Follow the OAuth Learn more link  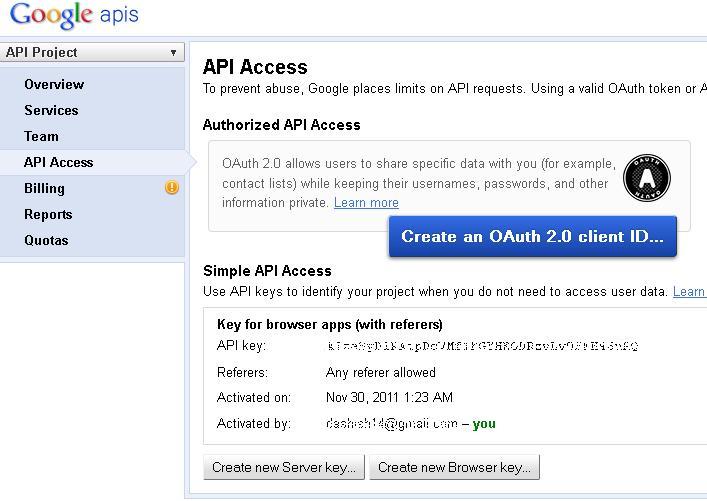point(366,203)
